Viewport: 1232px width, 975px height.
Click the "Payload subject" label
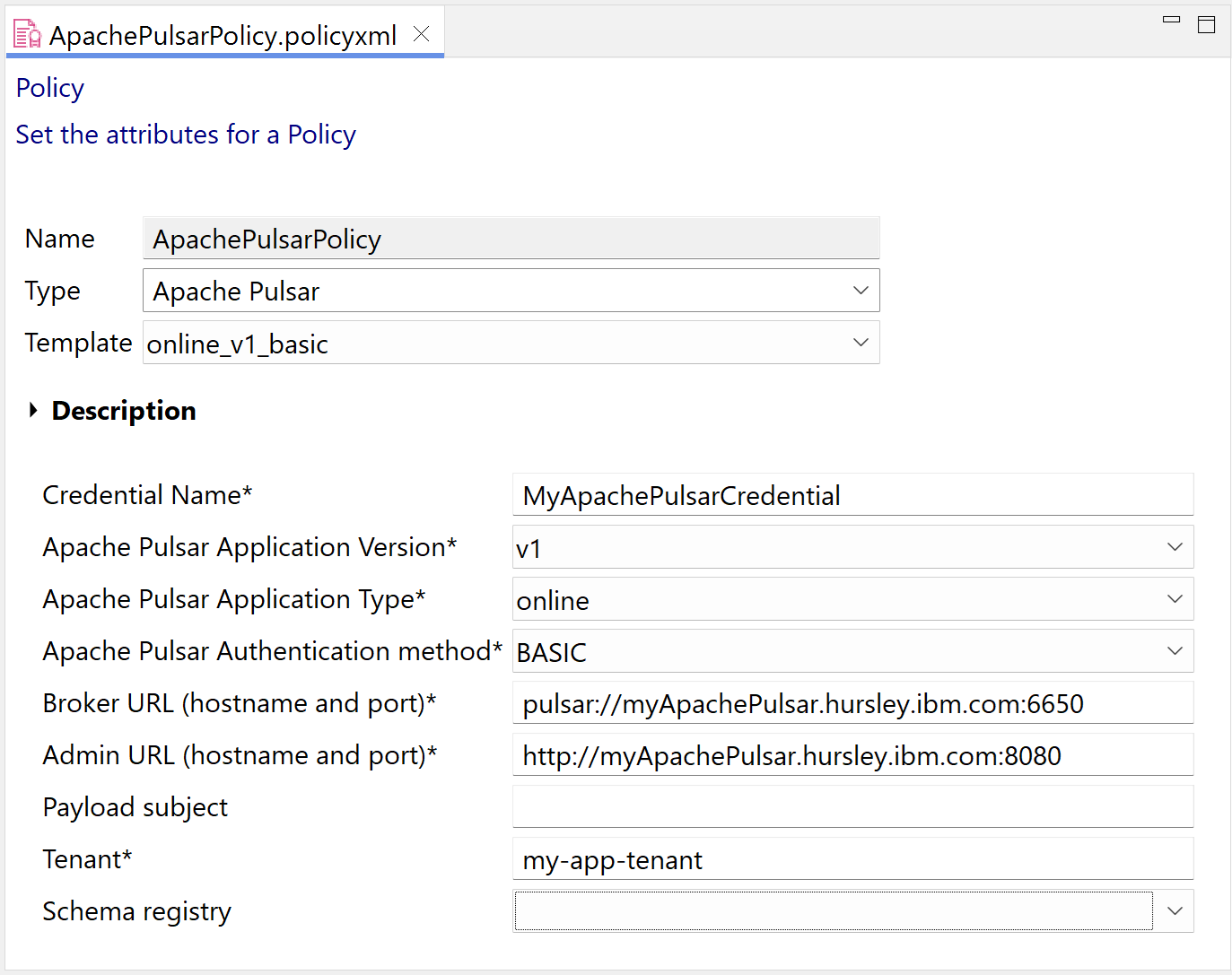click(x=135, y=807)
